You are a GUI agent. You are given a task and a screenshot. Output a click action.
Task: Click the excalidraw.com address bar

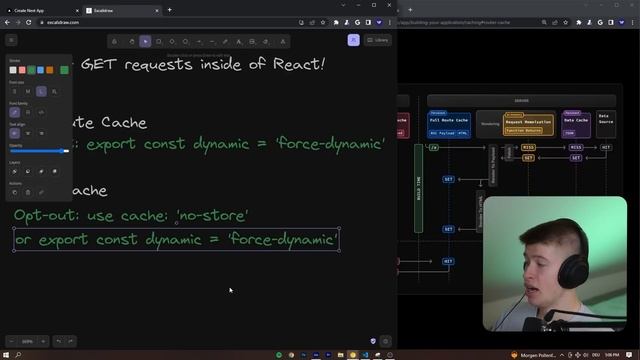171,22
